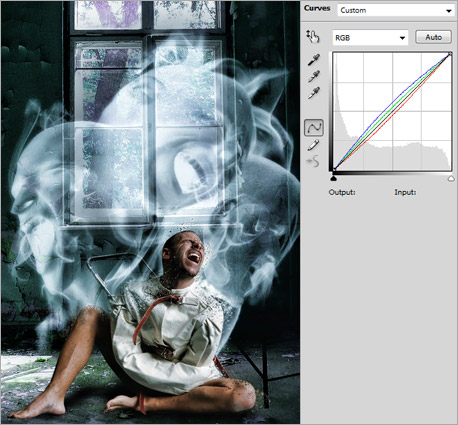This screenshot has height=425, width=458.
Task: Click the bottom-left curve endpoint
Action: coord(334,169)
